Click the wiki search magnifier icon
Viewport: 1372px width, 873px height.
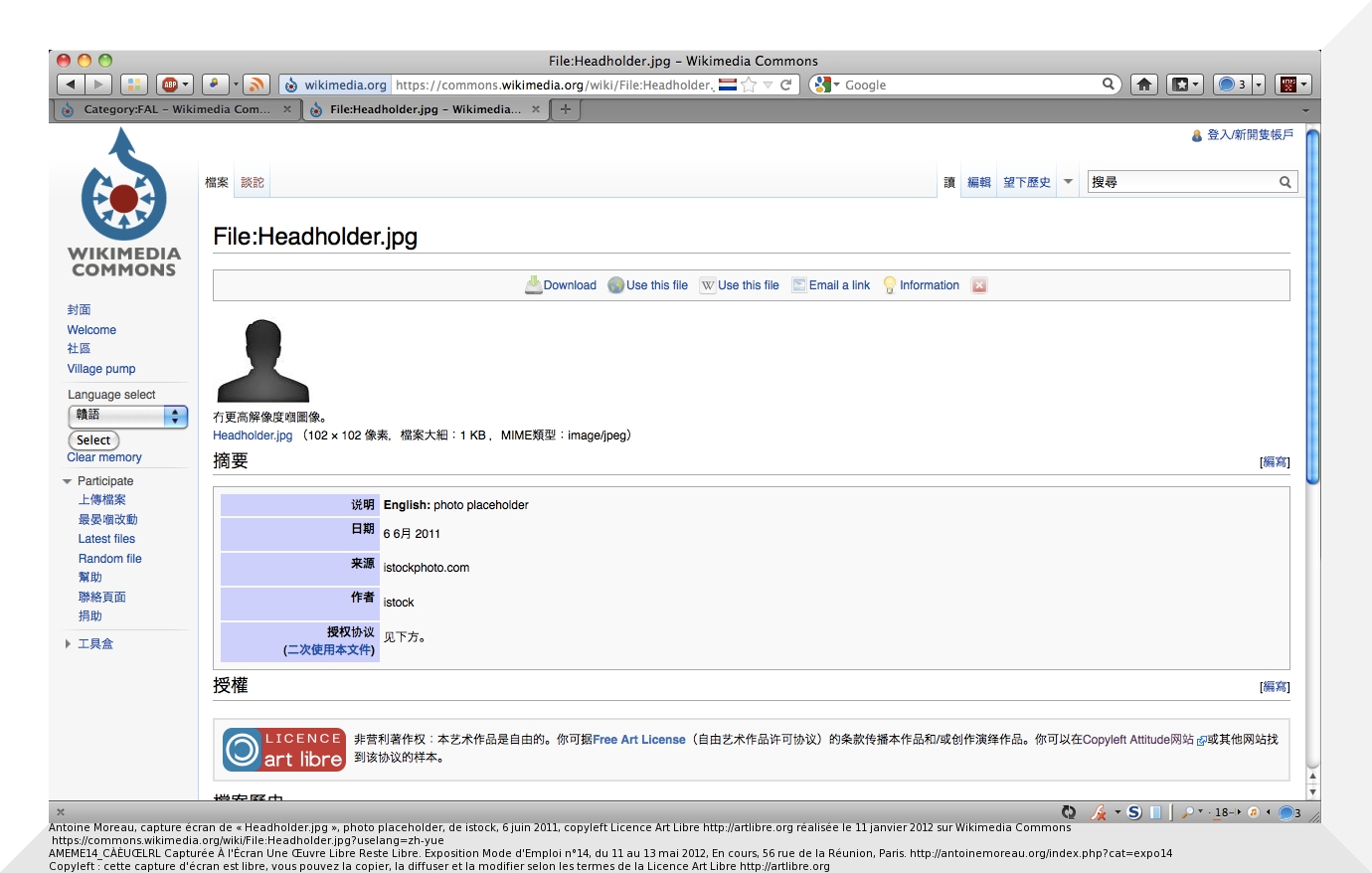point(1285,182)
